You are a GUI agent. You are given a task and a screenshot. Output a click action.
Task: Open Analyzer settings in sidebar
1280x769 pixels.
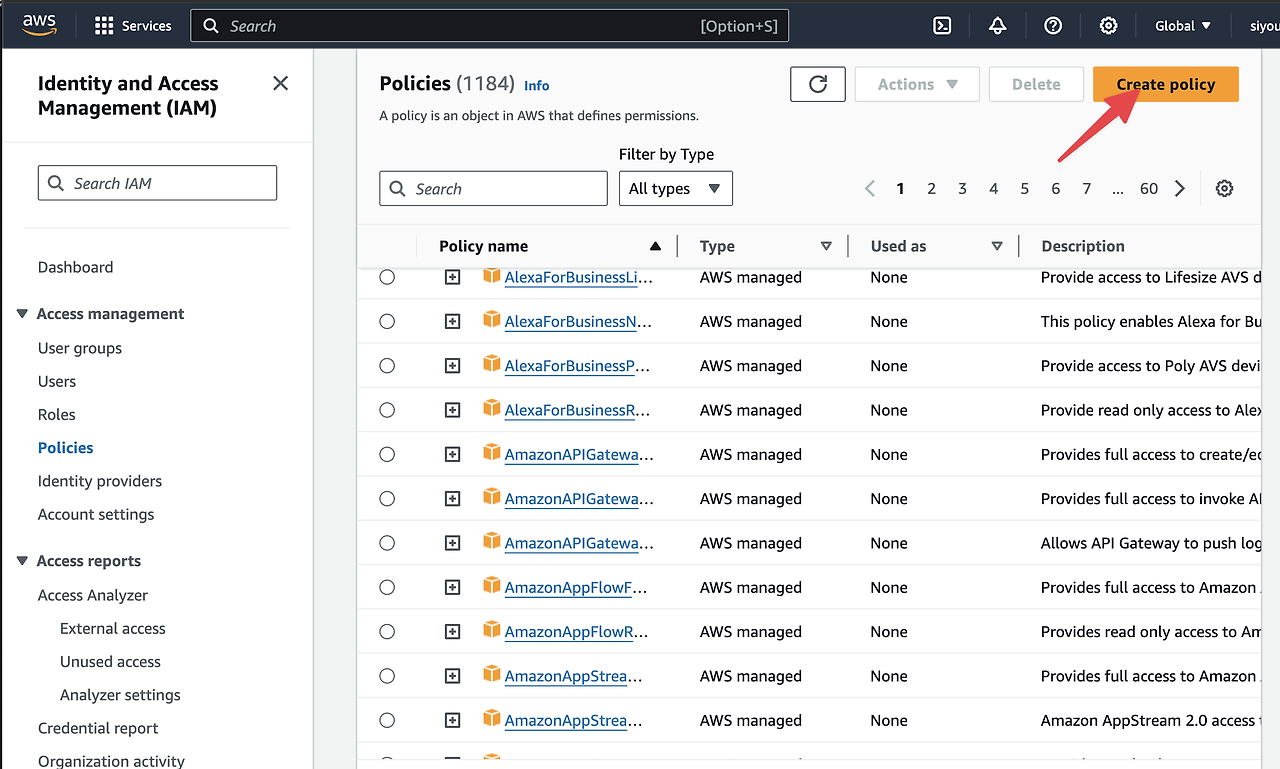(120, 694)
